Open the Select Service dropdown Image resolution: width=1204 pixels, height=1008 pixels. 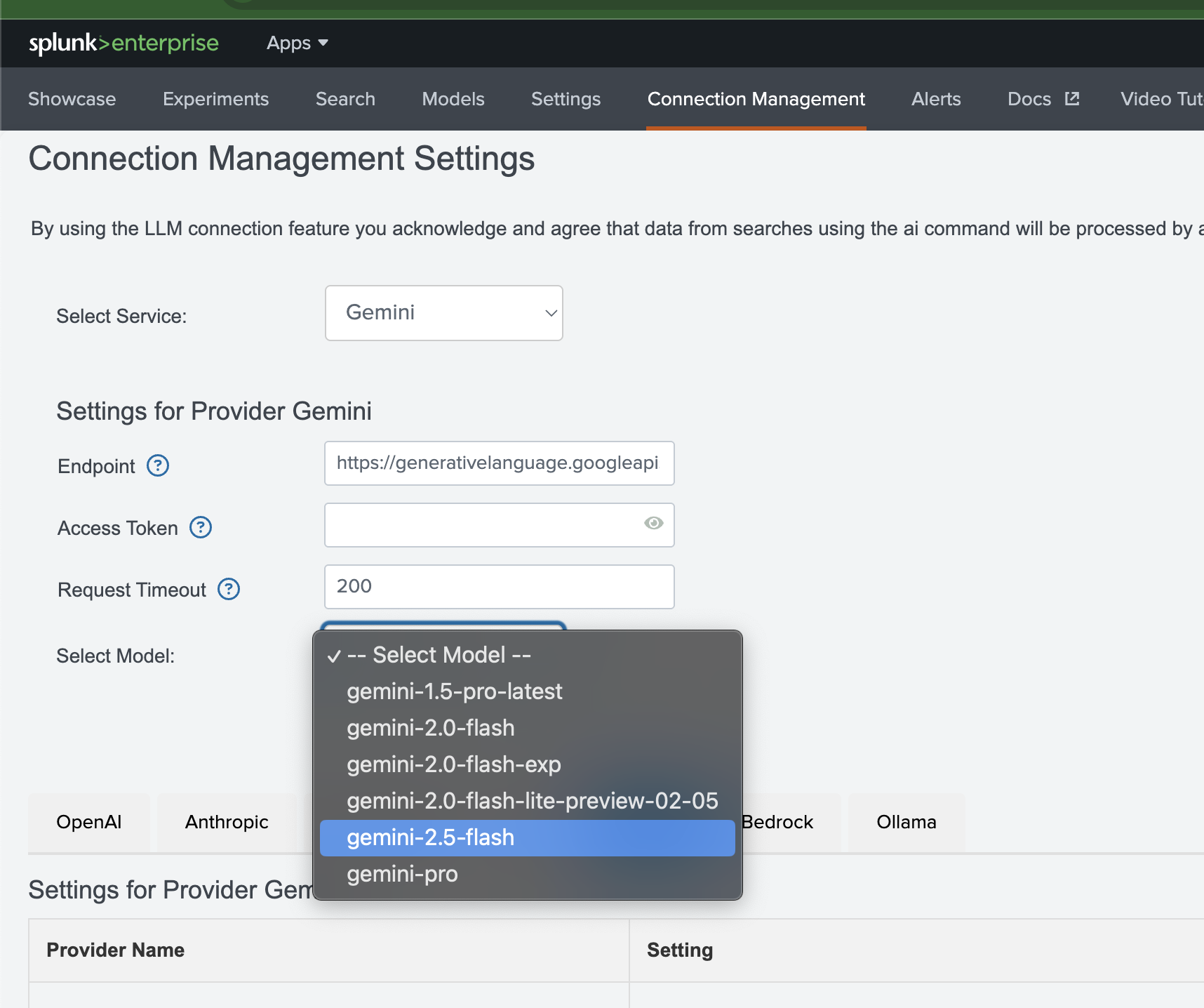click(443, 313)
